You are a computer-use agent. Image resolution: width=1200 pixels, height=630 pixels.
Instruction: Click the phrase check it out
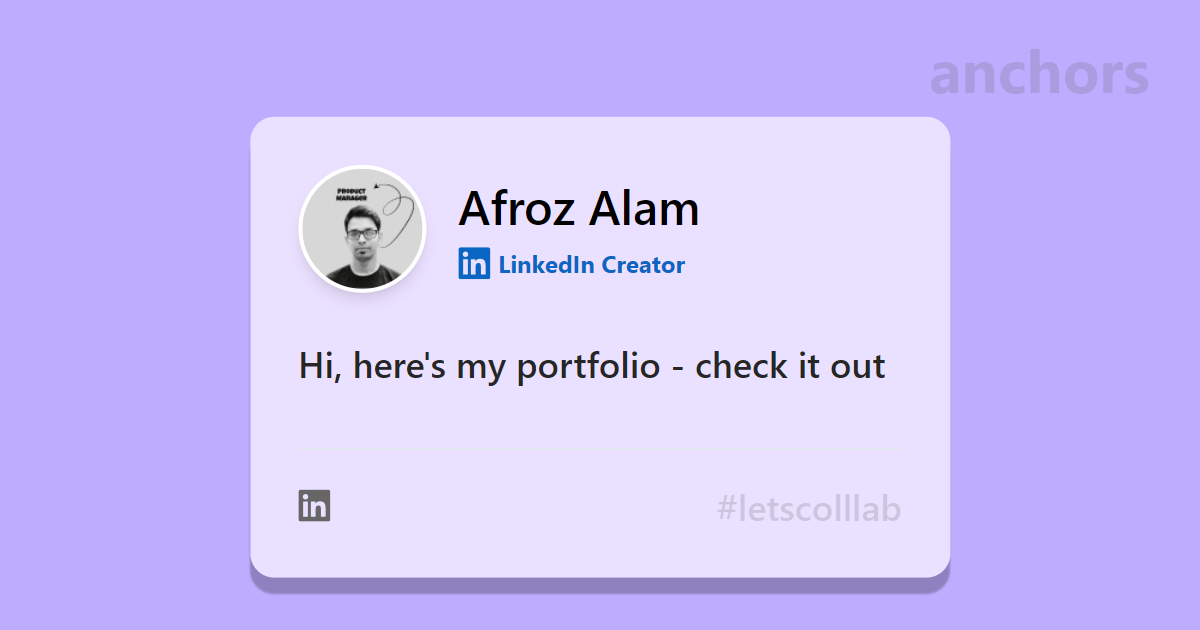pyautogui.click(x=790, y=366)
